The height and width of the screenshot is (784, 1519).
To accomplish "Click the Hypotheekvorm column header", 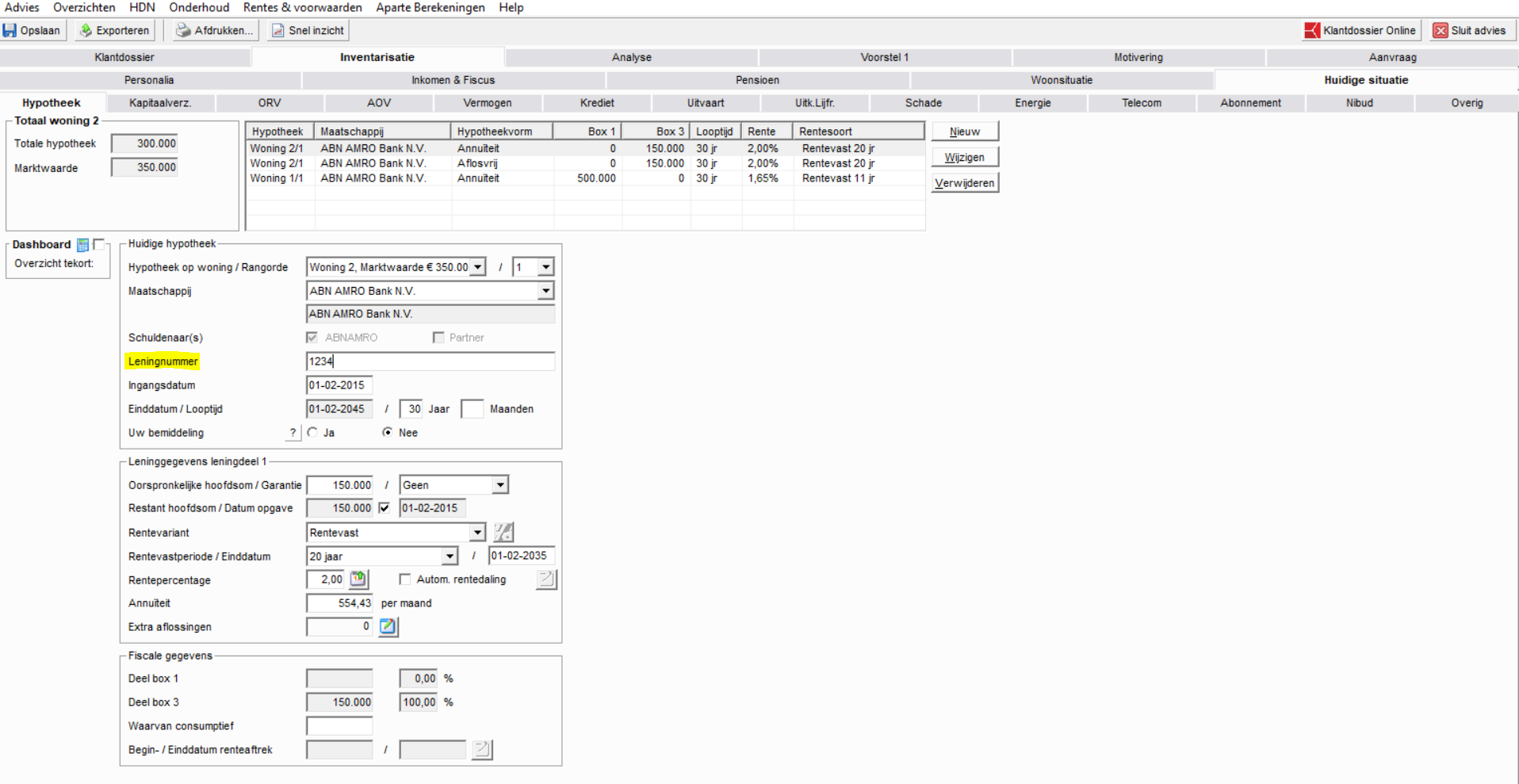I will point(502,132).
